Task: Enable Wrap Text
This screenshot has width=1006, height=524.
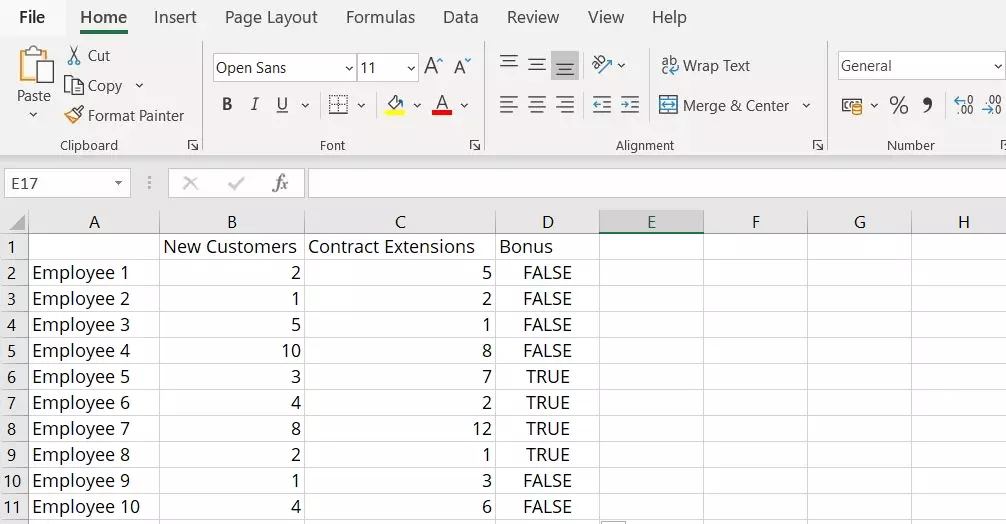Action: (x=705, y=65)
